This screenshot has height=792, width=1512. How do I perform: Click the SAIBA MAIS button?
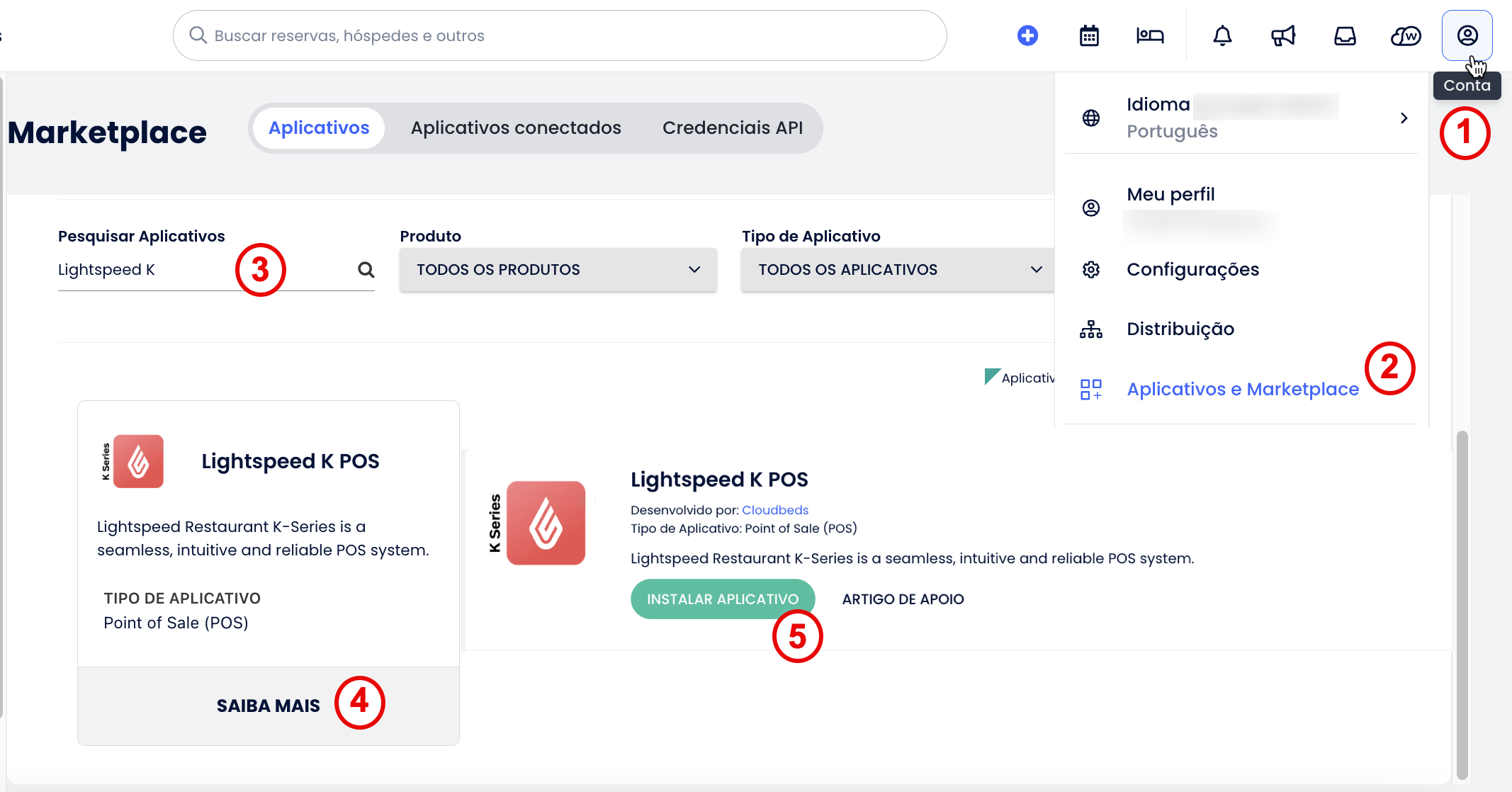click(x=269, y=706)
